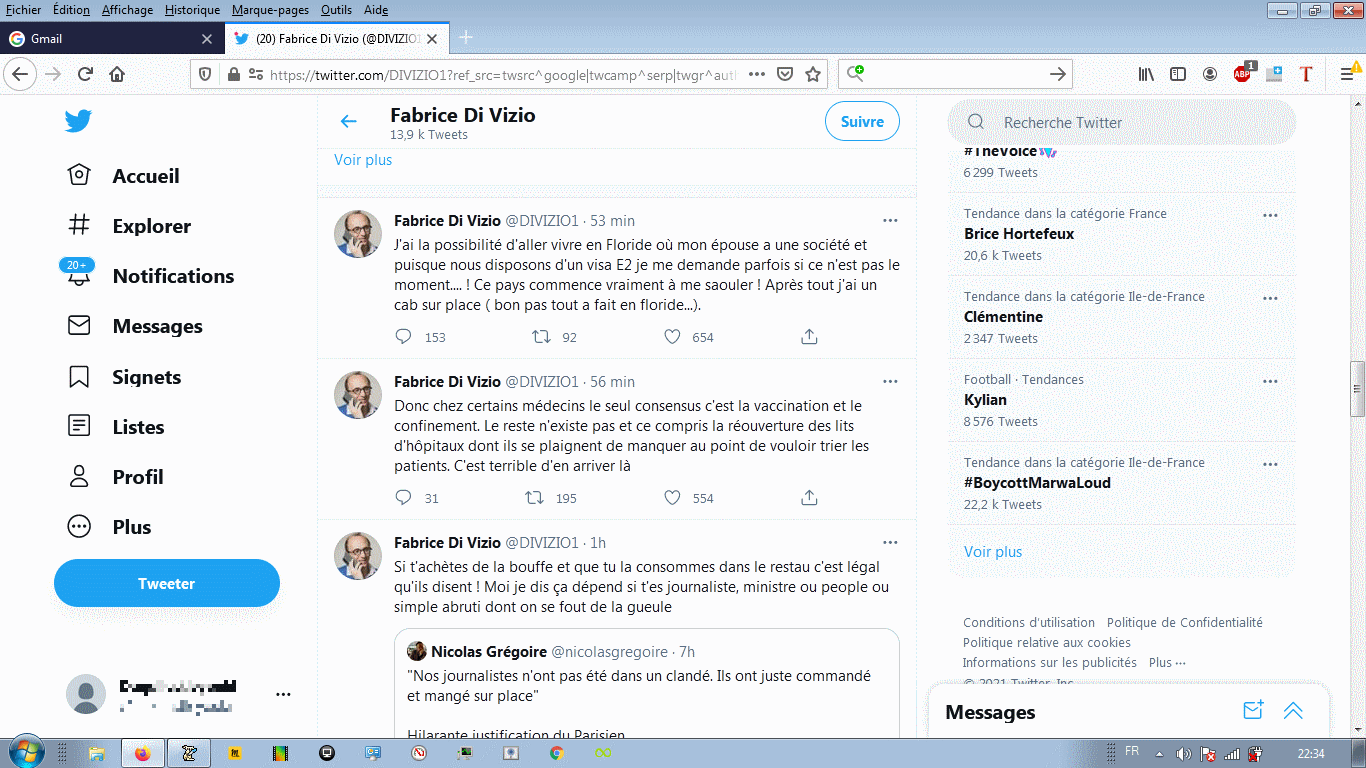Click the Twitter bird logo
This screenshot has height=768, width=1366.
[x=79, y=121]
